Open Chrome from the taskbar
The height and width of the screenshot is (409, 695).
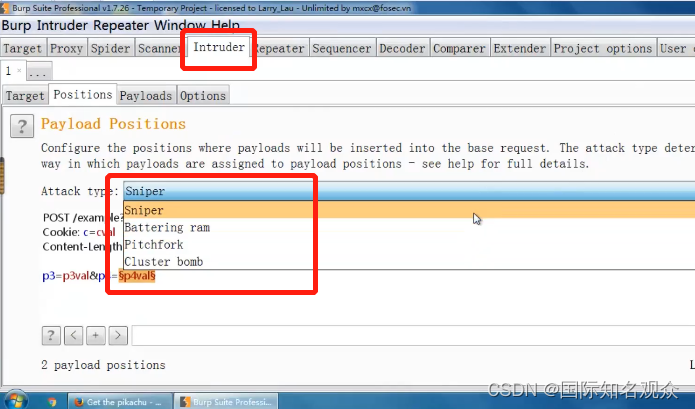pyautogui.click(x=52, y=402)
